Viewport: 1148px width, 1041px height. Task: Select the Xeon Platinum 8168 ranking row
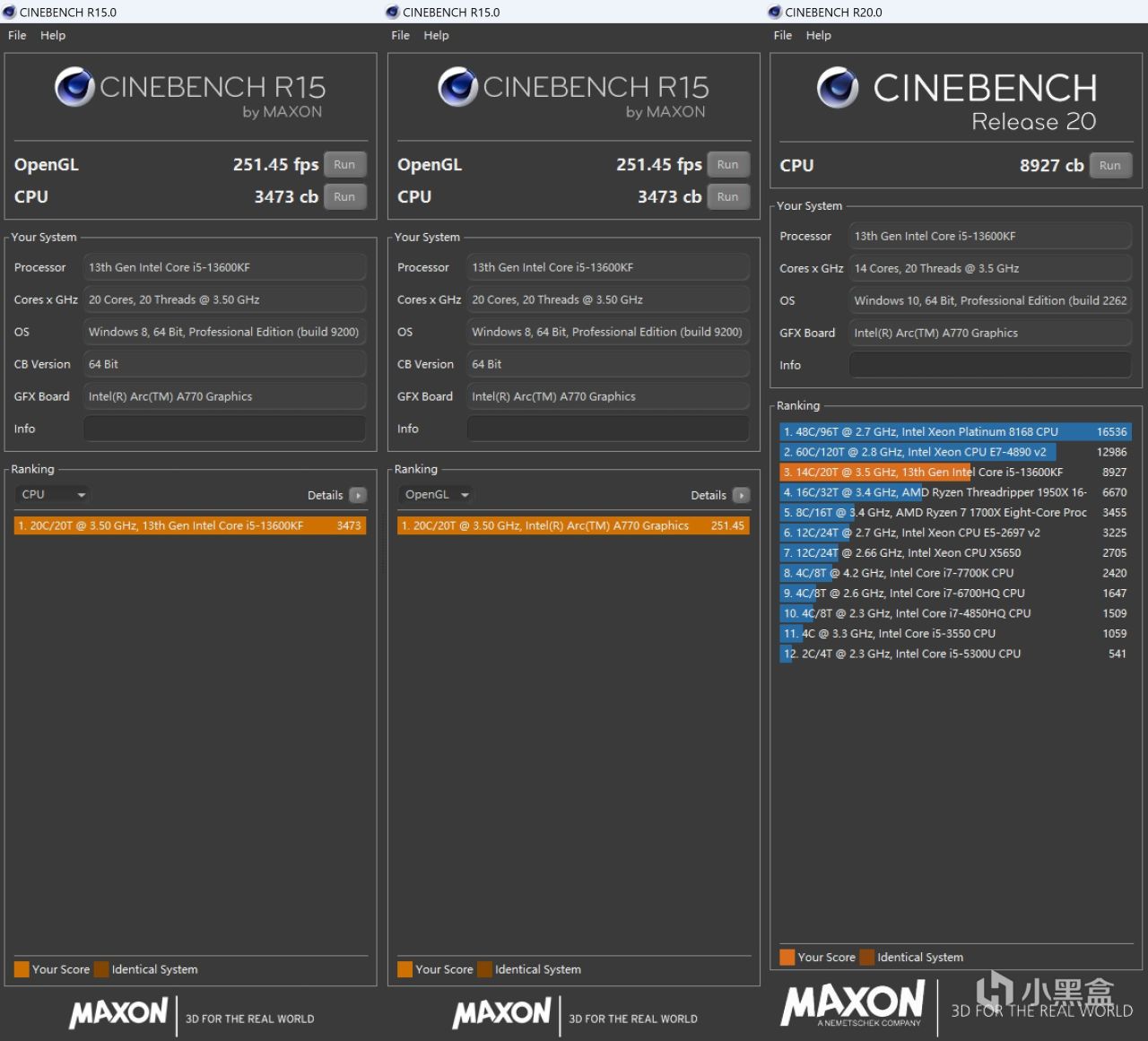click(955, 432)
